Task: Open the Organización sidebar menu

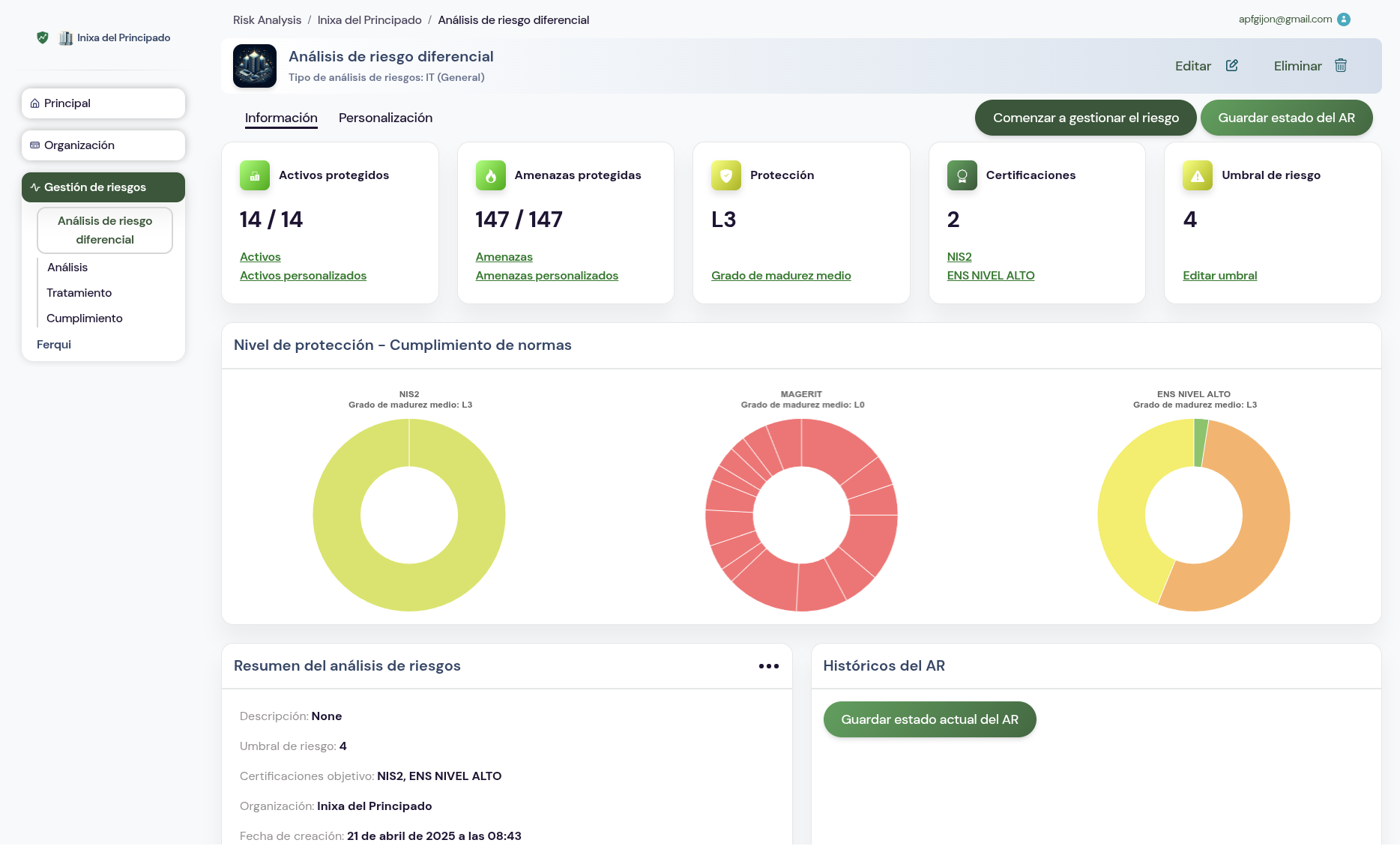Action: click(103, 145)
